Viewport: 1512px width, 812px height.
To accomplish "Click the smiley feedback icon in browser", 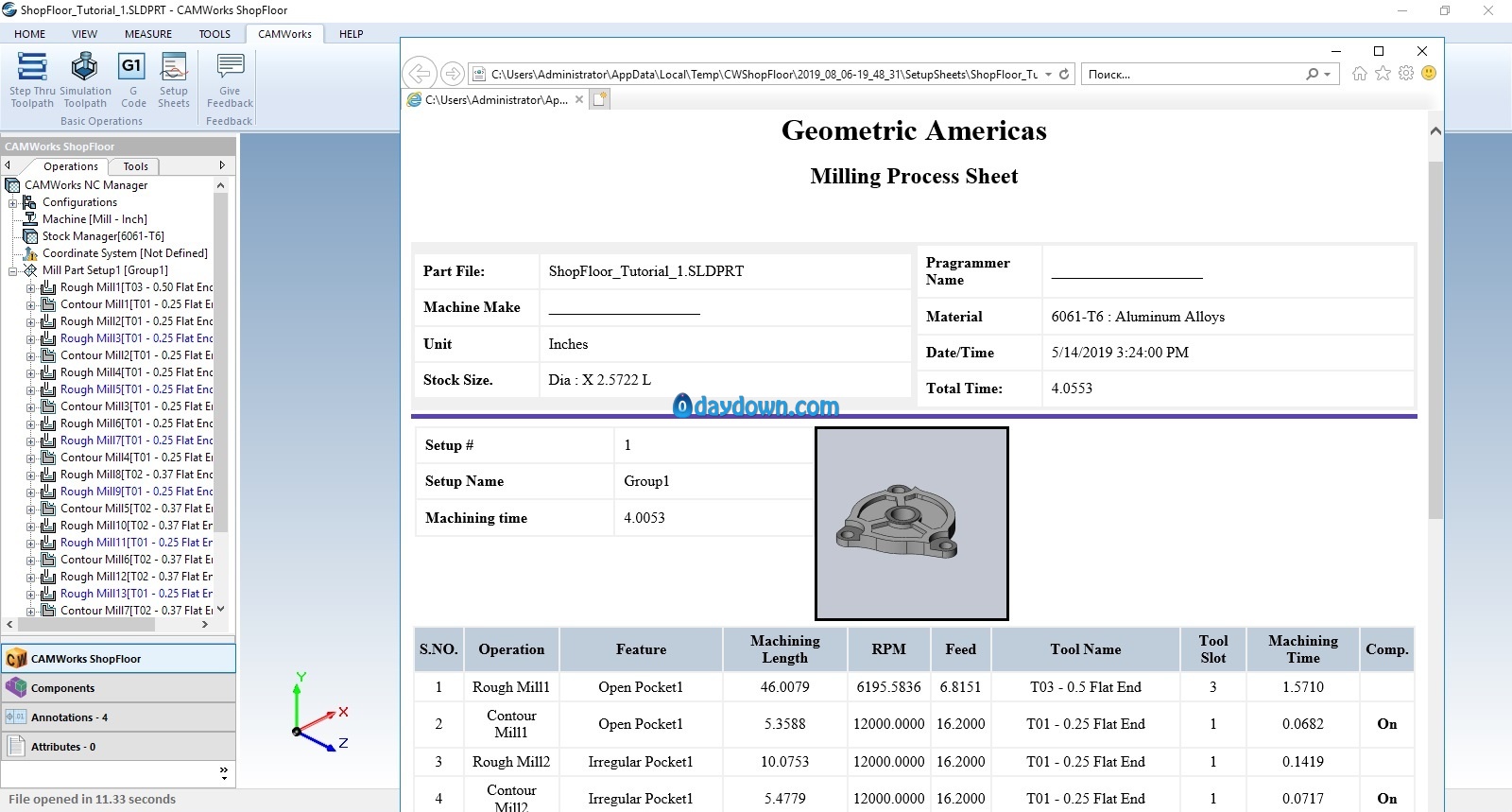I will point(1429,73).
